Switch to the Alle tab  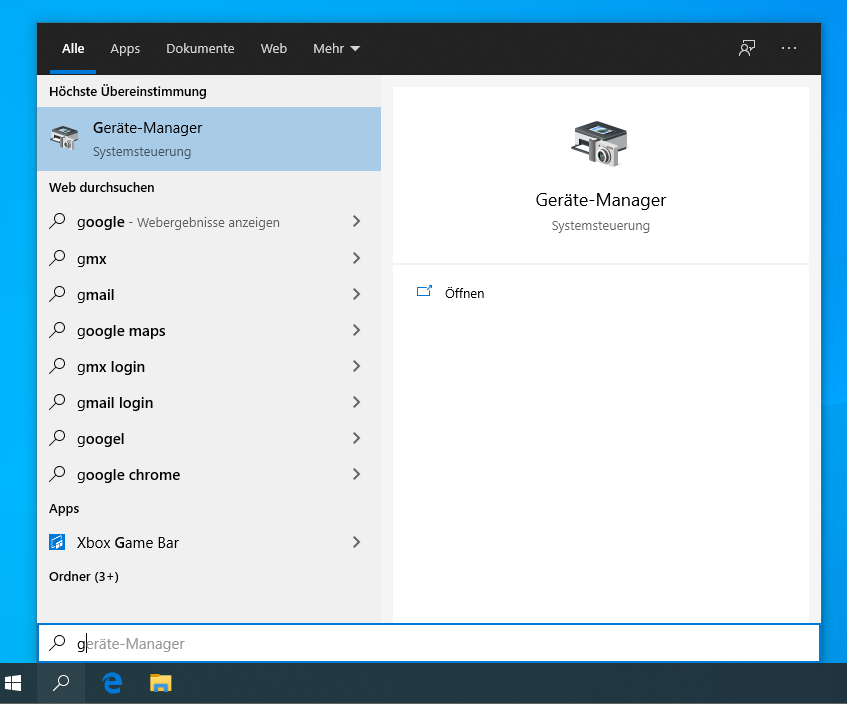coord(73,49)
